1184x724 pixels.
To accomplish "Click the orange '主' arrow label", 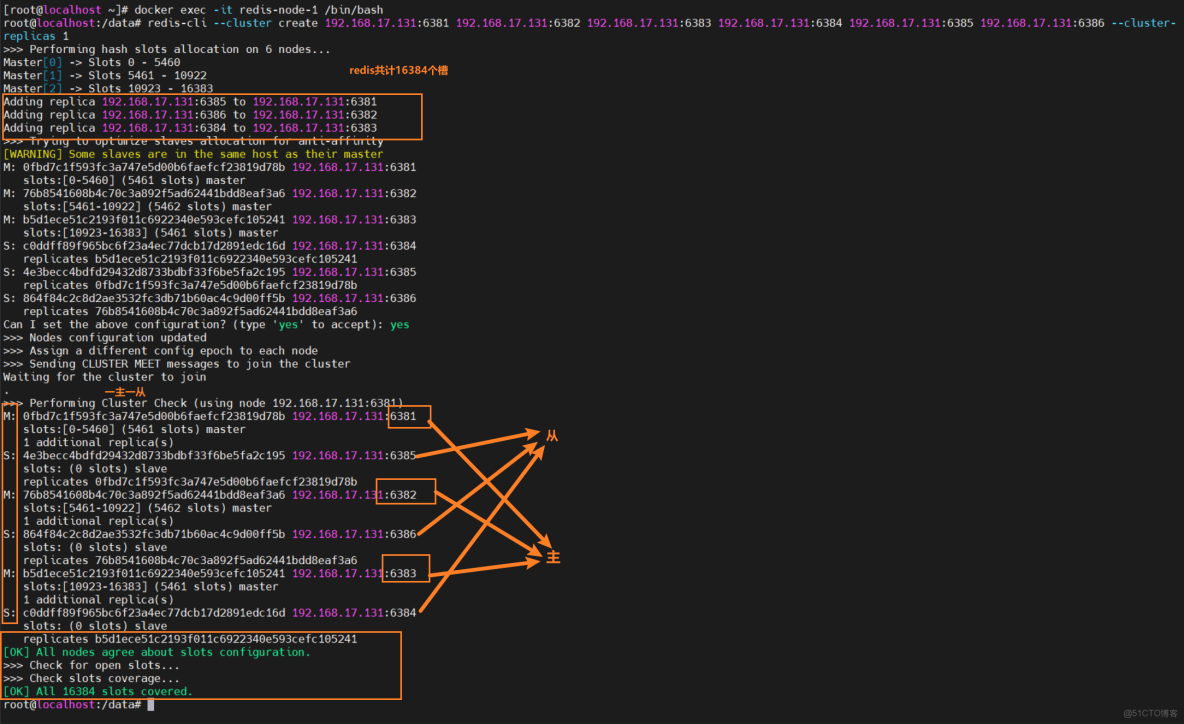I will [552, 558].
